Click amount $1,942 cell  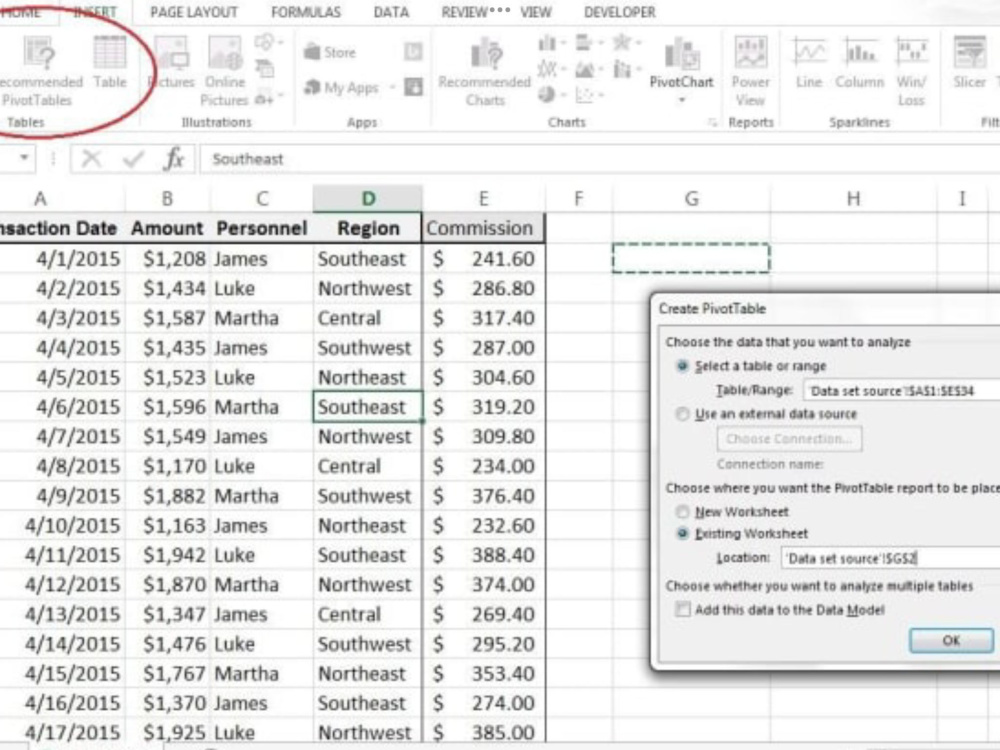(168, 555)
